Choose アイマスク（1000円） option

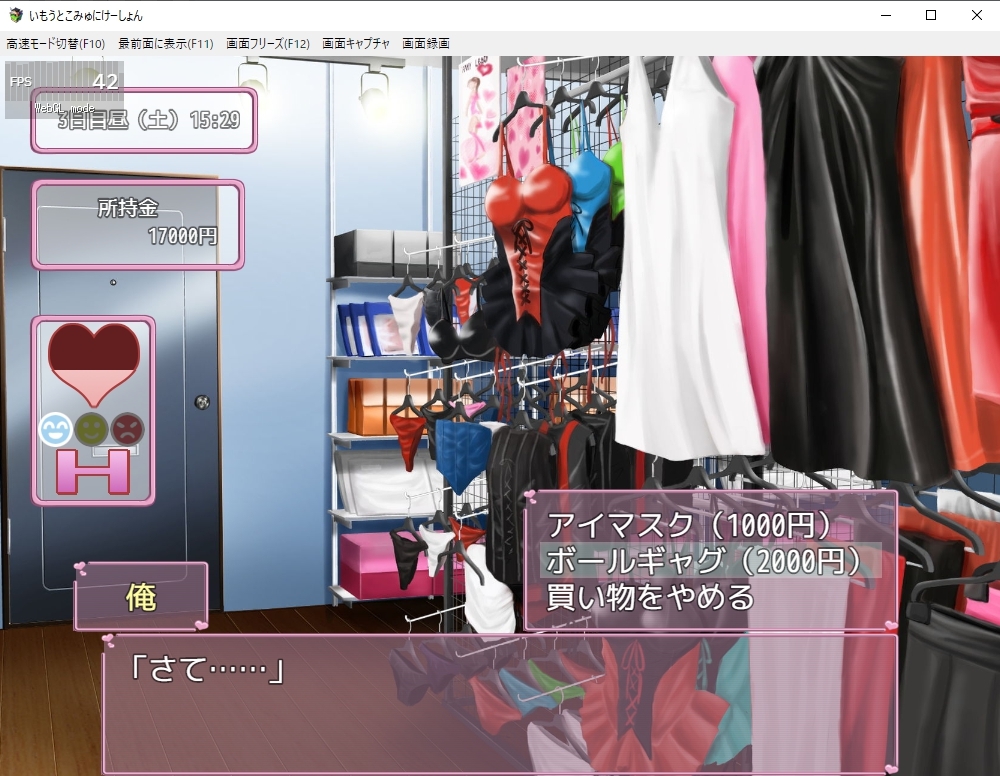pos(690,525)
